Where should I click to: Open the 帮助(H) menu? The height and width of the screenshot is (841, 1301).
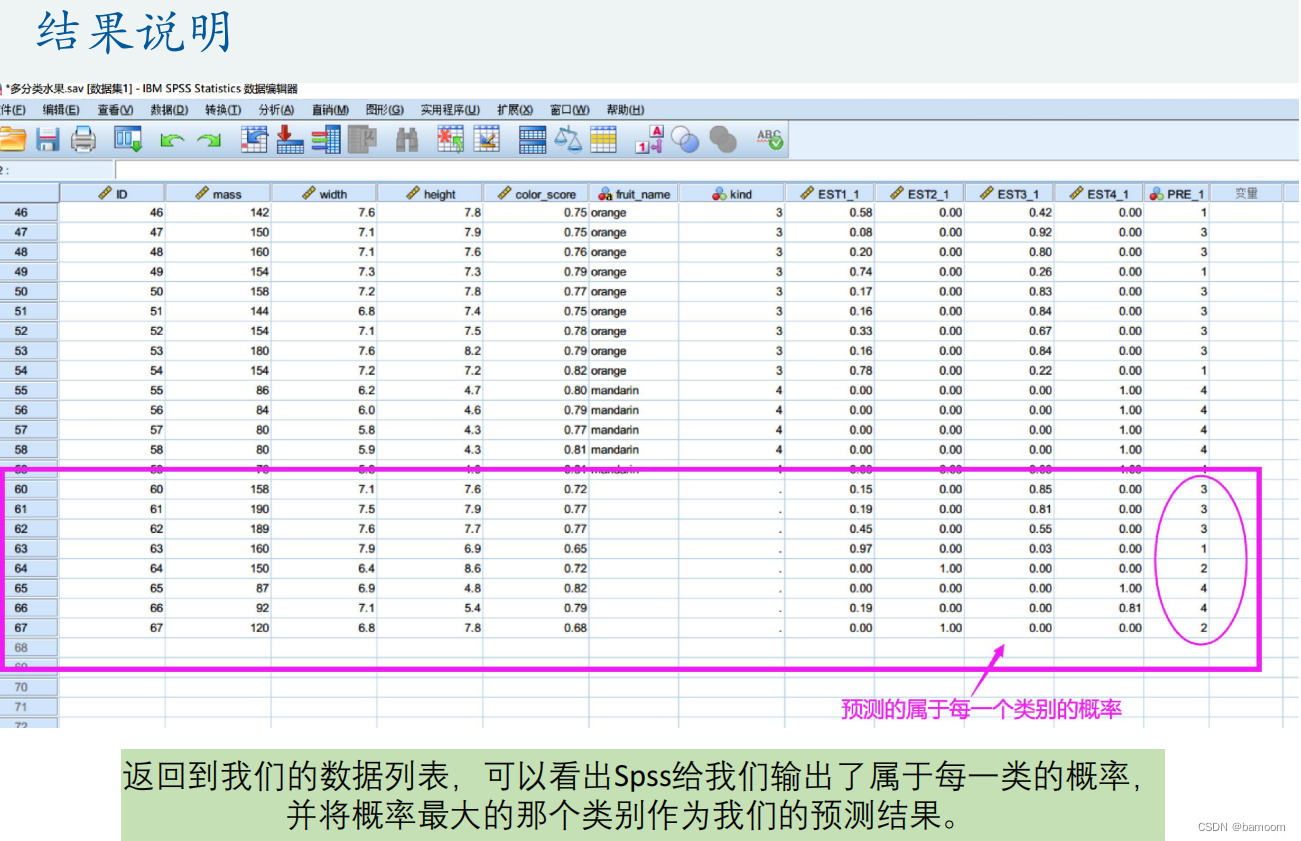[x=625, y=110]
